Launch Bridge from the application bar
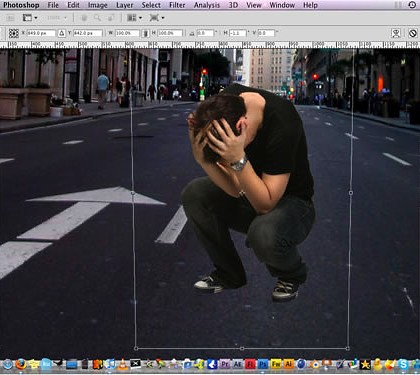420x375 pixels. (11, 18)
